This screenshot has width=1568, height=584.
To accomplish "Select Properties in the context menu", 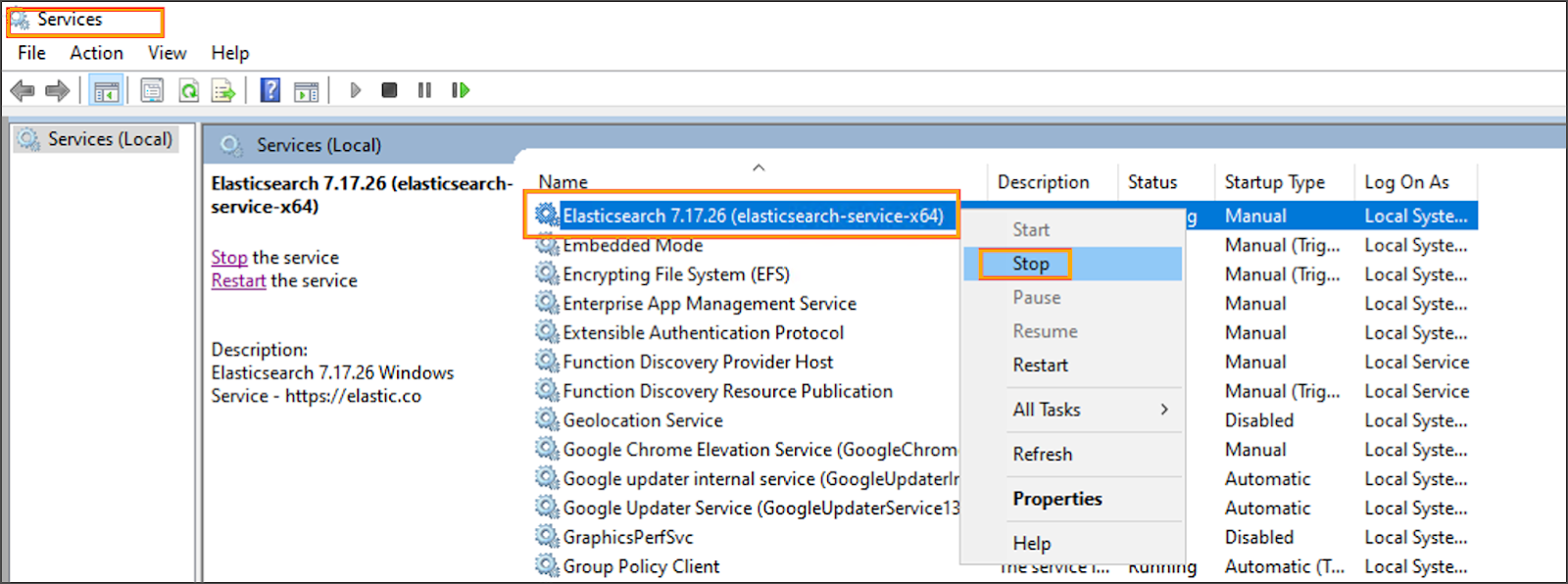I will tap(1056, 499).
